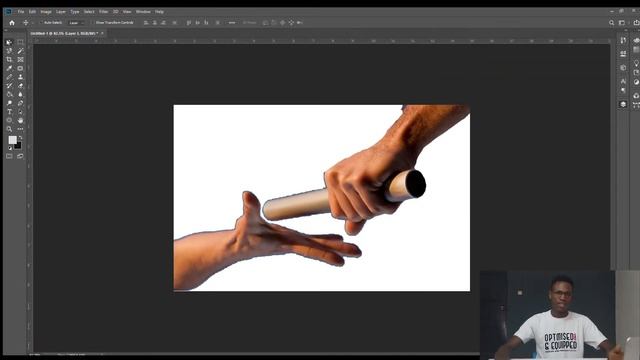Screen dimensions: 640x360
Task: Click the baton hands canvas image
Action: pos(322,198)
